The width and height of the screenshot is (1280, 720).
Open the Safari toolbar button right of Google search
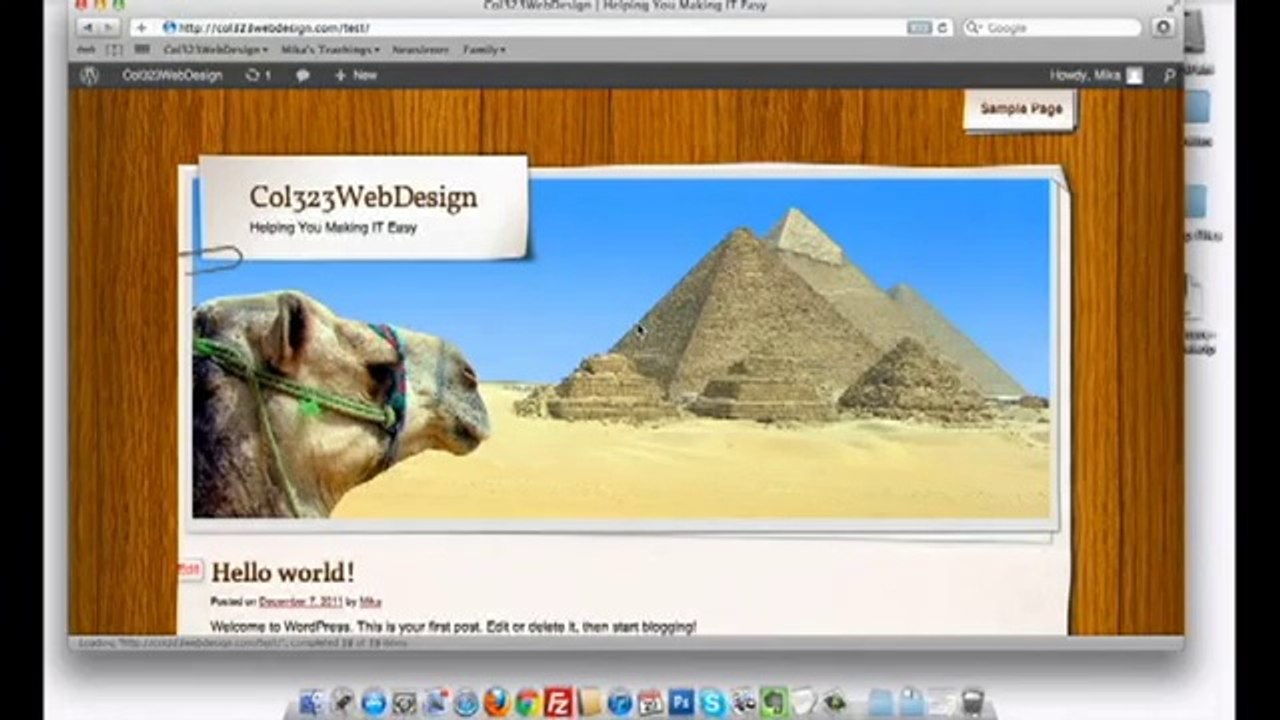point(1162,28)
